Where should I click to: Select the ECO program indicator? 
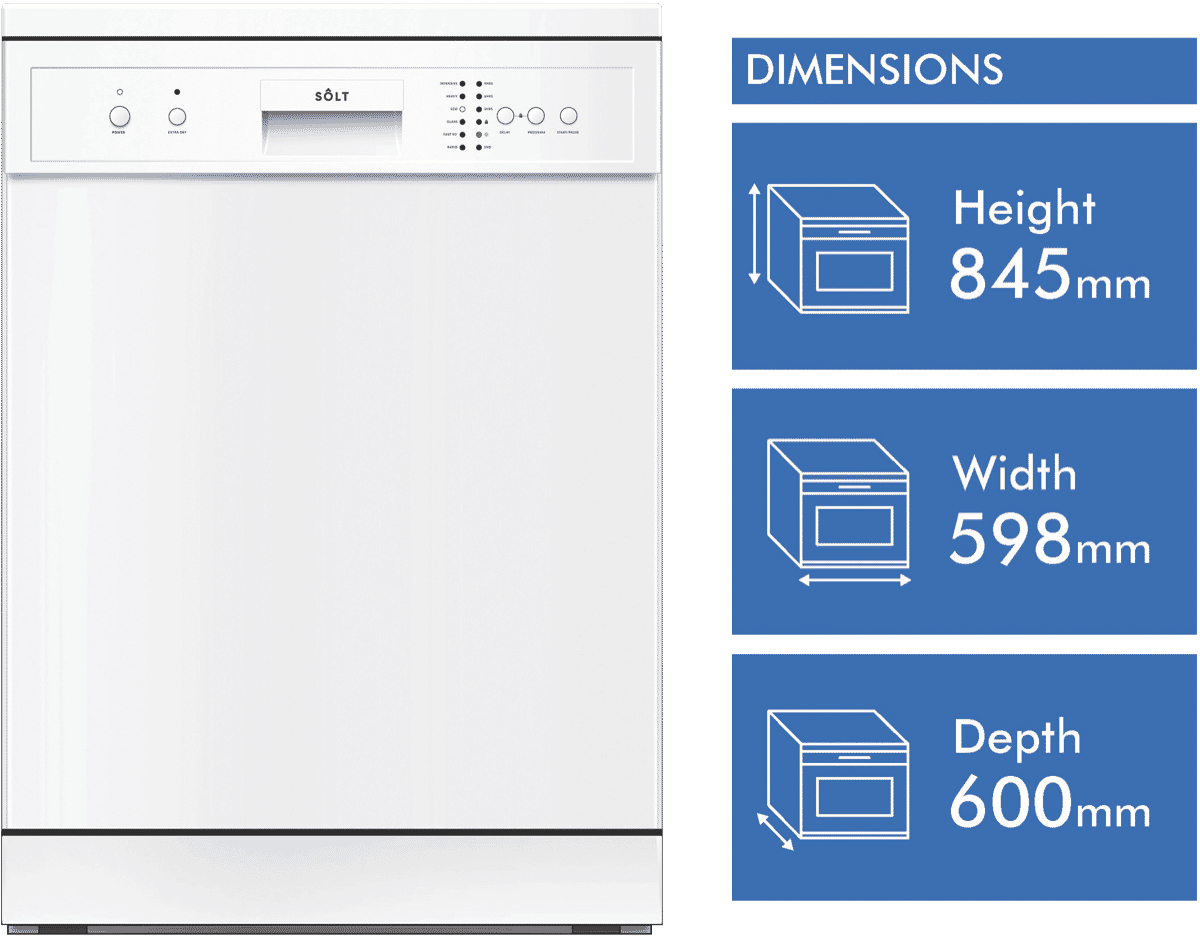point(462,109)
